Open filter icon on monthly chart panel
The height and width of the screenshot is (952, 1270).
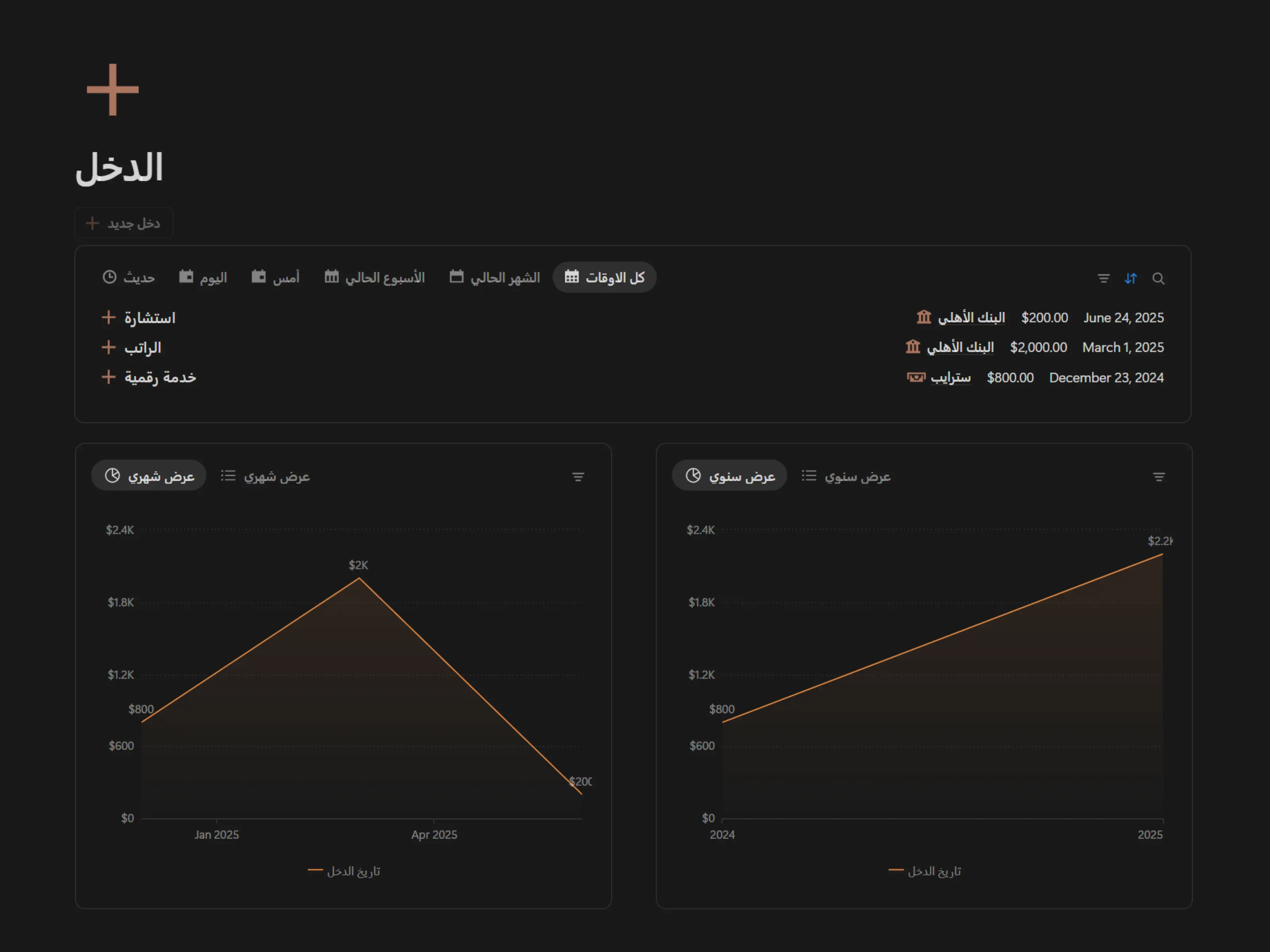tap(577, 477)
